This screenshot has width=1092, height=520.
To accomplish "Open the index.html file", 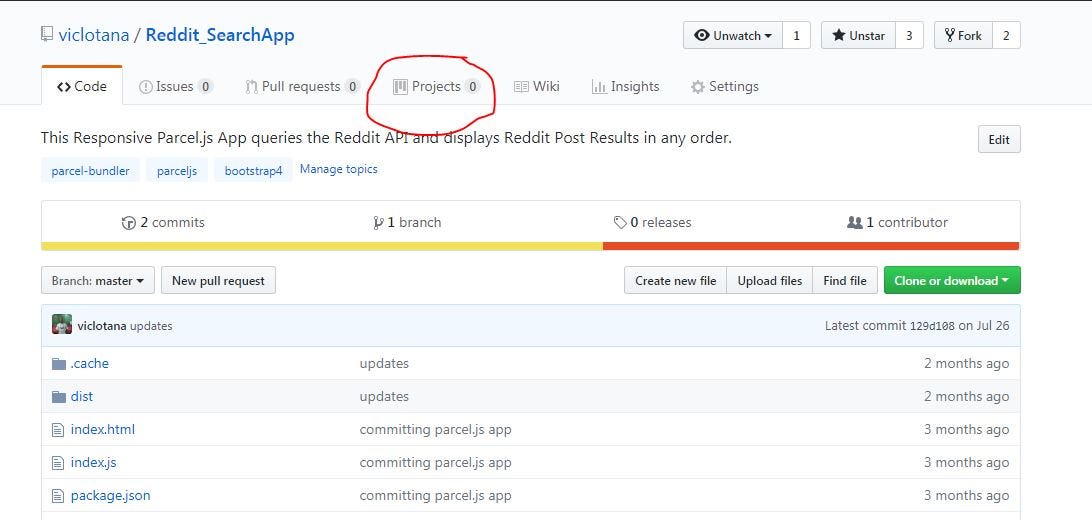I will 103,430.
